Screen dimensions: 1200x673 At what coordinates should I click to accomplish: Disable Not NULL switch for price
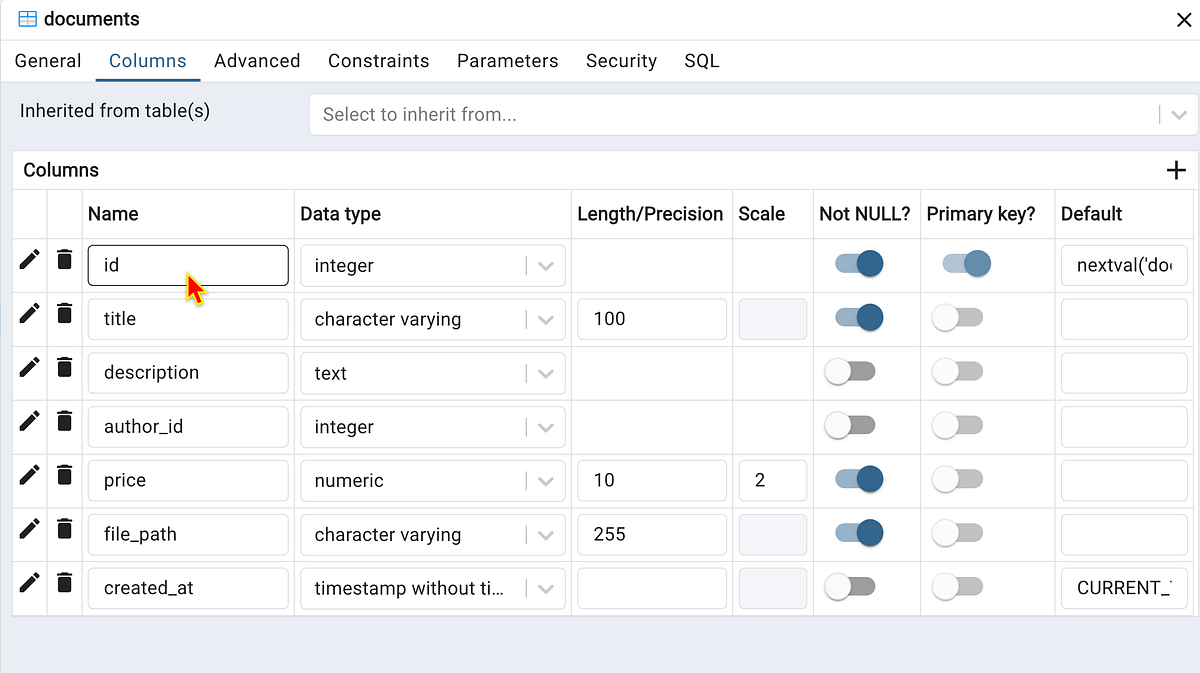pos(859,479)
